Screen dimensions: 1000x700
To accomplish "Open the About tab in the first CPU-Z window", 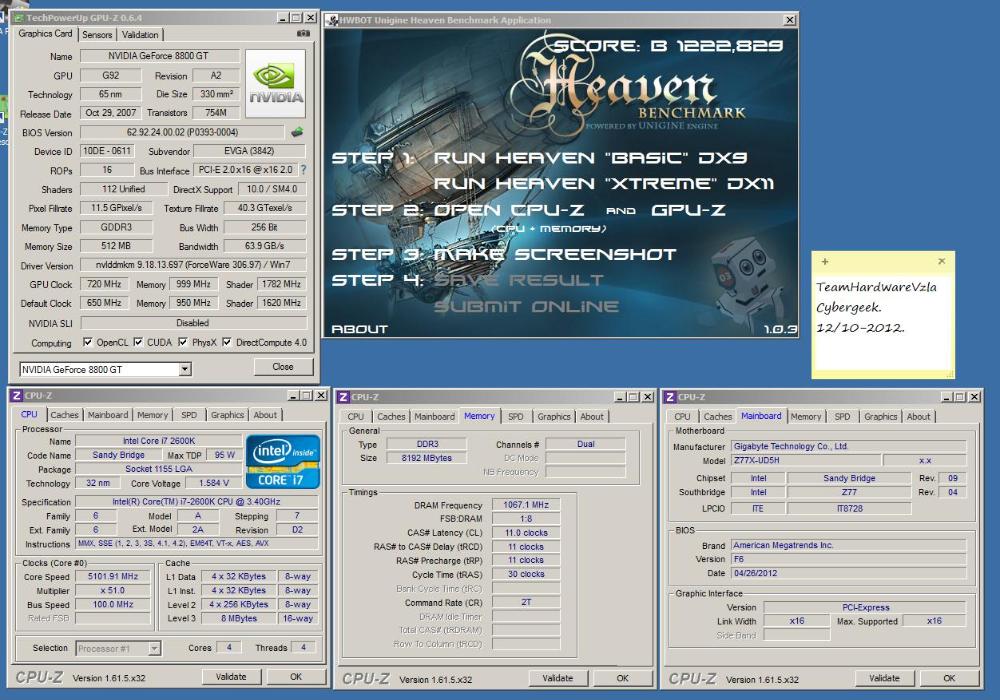I will pos(265,415).
